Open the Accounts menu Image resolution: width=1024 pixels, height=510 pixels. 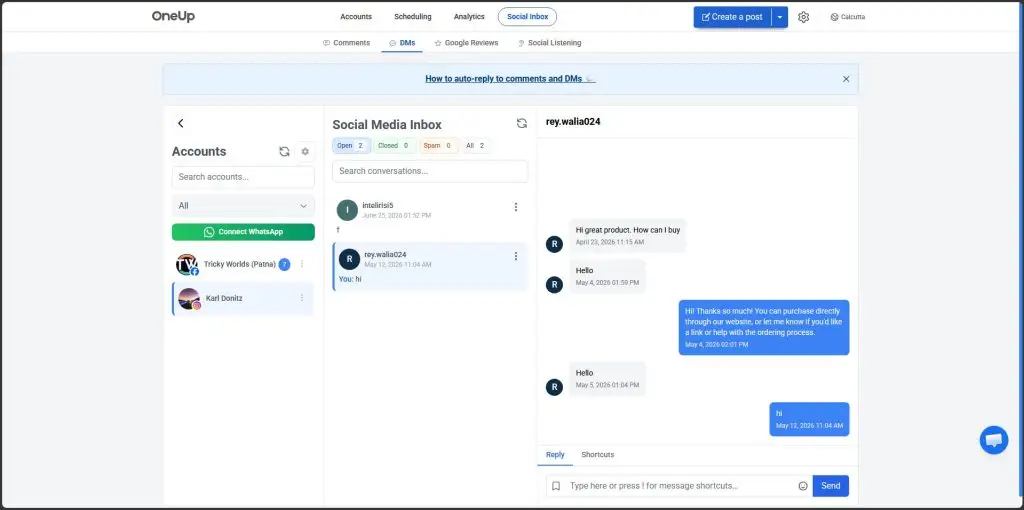tap(356, 17)
